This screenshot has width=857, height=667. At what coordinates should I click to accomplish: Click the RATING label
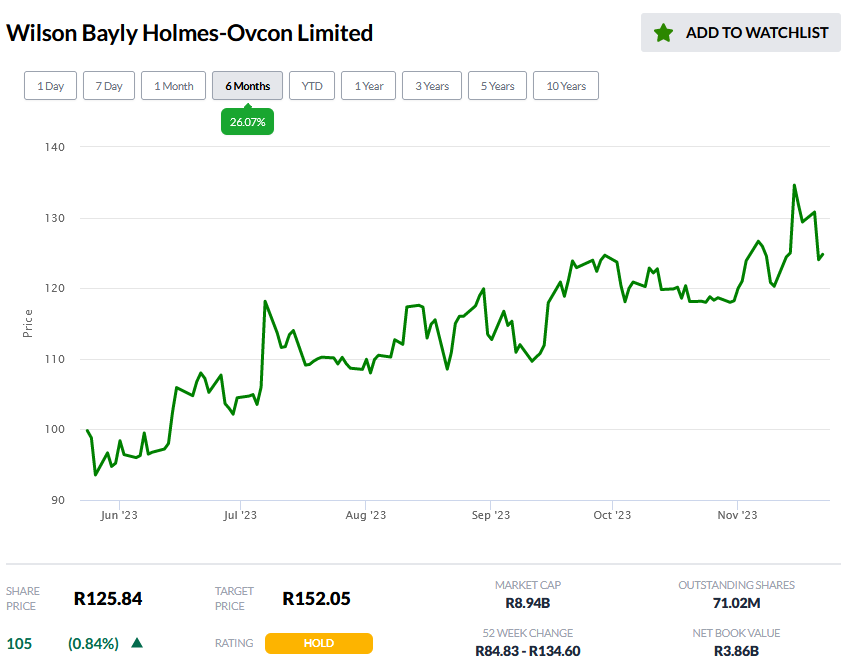(x=234, y=643)
